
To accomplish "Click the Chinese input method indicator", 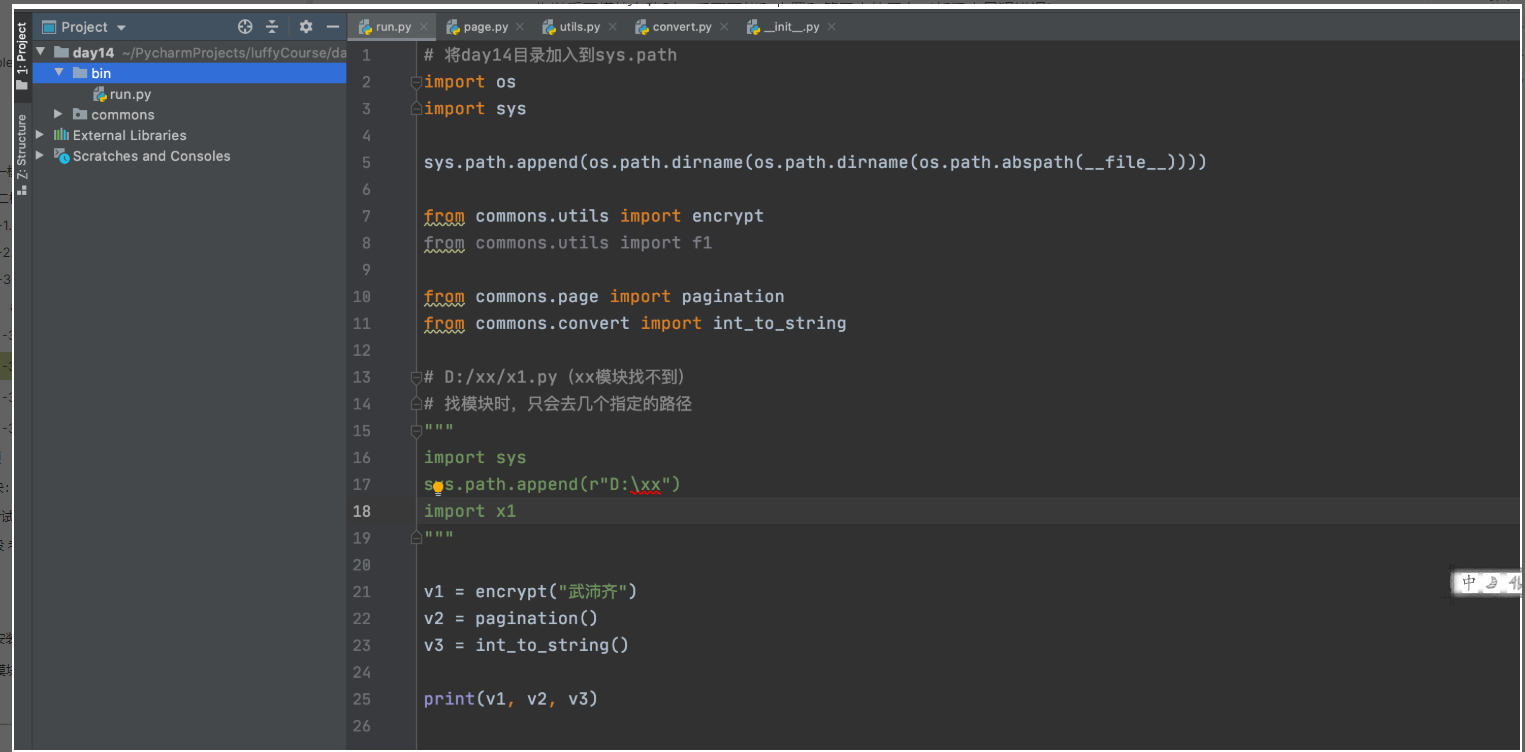I will [x=1469, y=583].
